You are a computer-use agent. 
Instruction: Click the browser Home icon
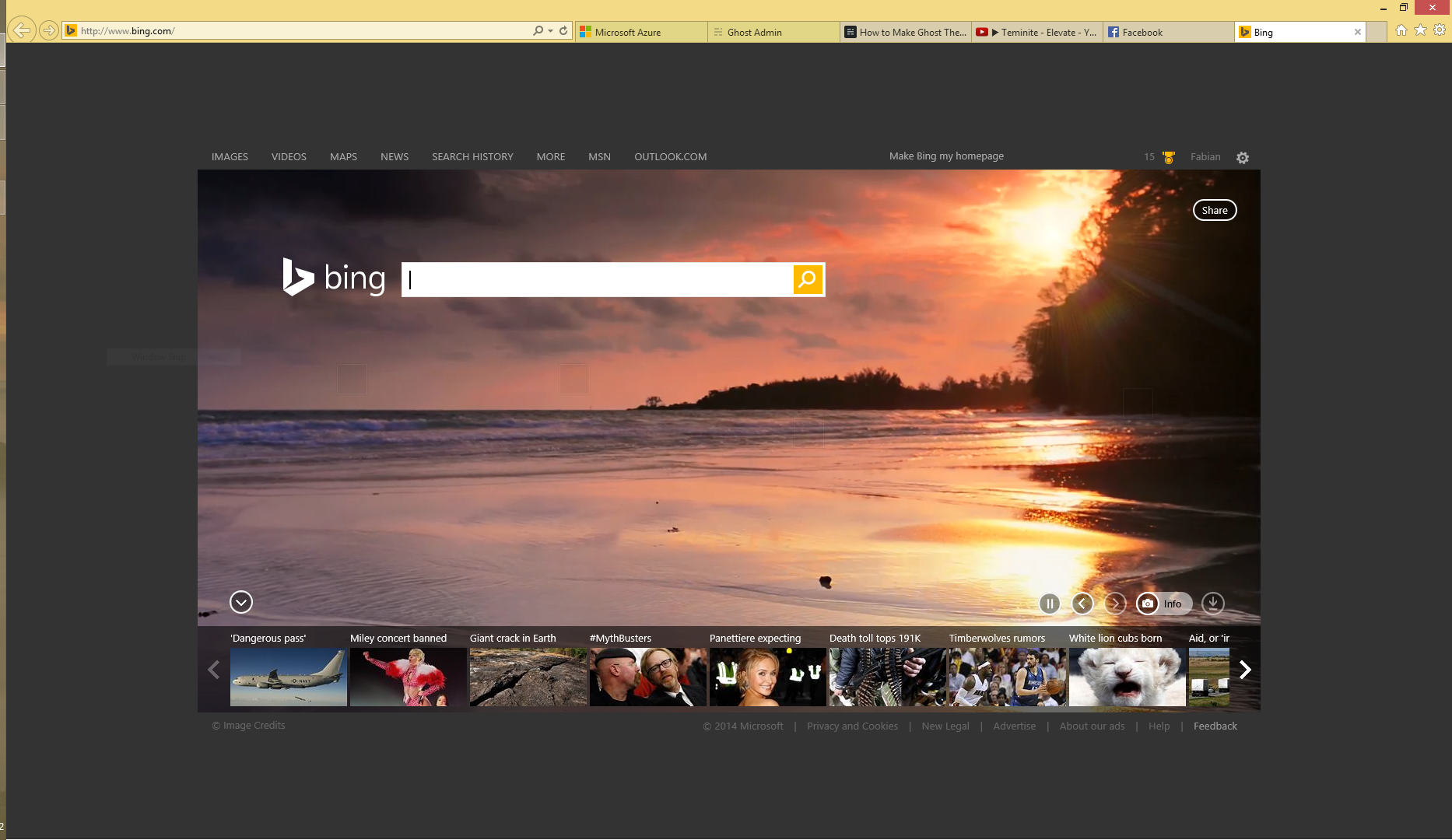[1401, 30]
